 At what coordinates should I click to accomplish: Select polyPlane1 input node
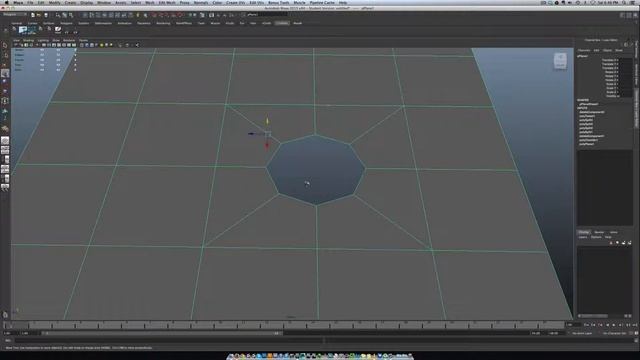click(587, 144)
